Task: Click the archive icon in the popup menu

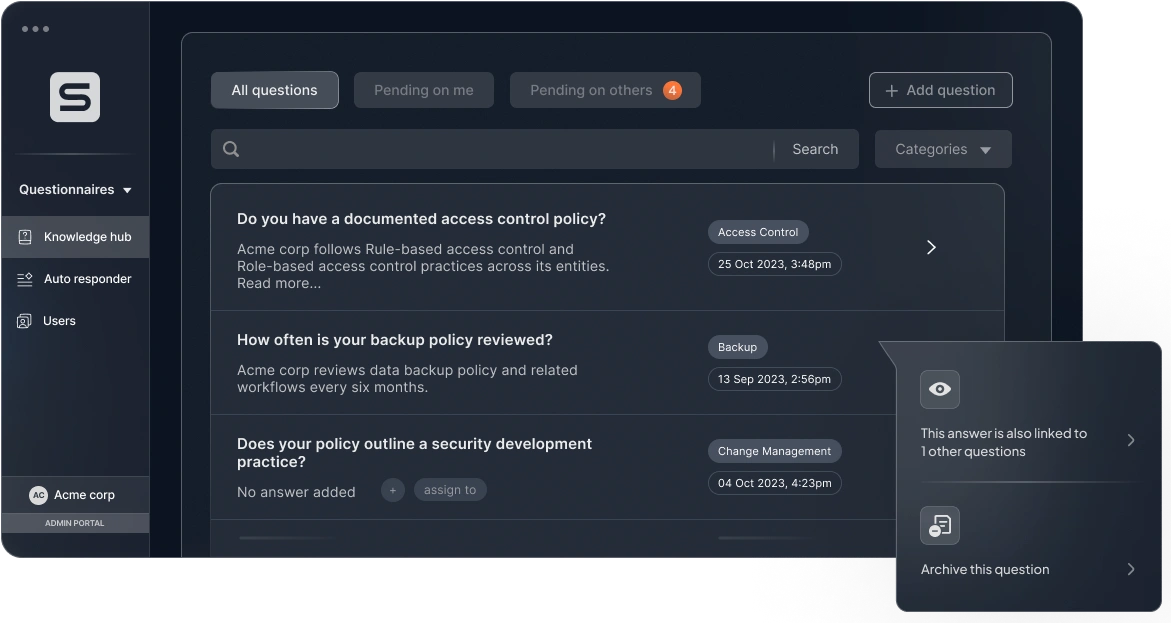Action: pos(939,525)
